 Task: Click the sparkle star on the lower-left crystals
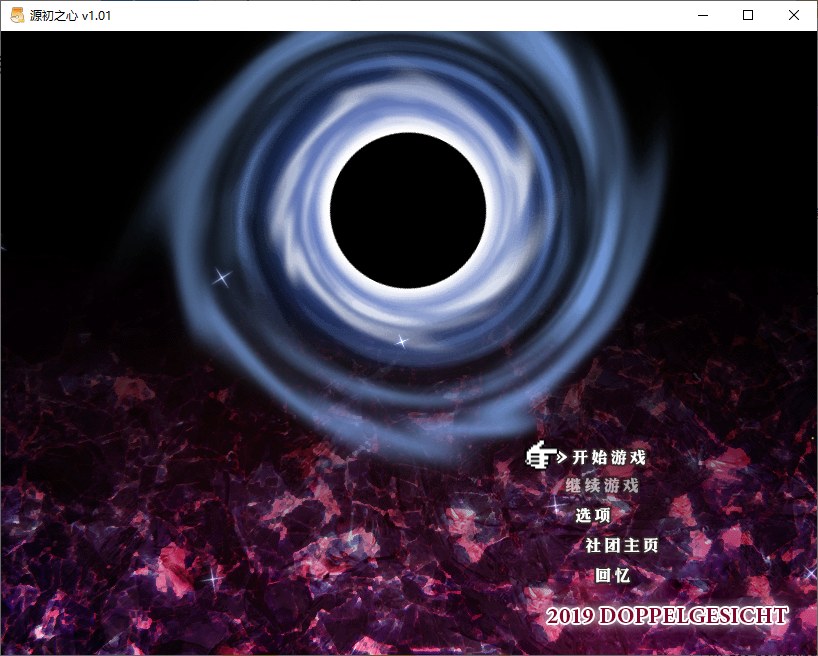pos(211,577)
